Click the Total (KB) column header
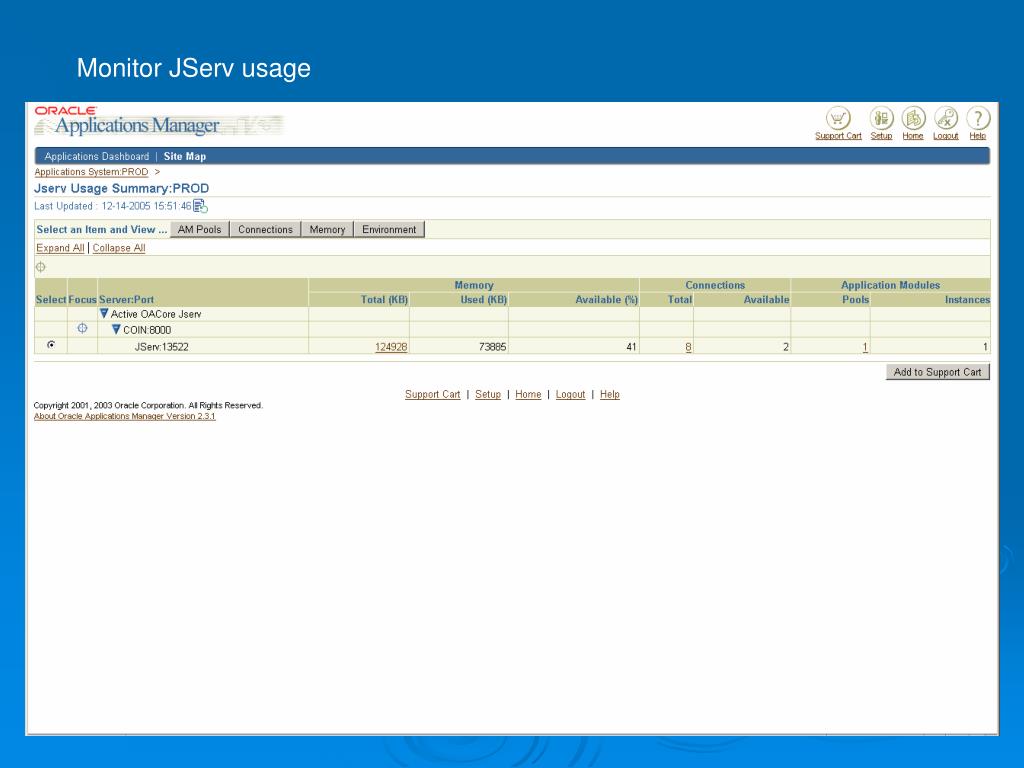The width and height of the screenshot is (1024, 768). coord(384,300)
